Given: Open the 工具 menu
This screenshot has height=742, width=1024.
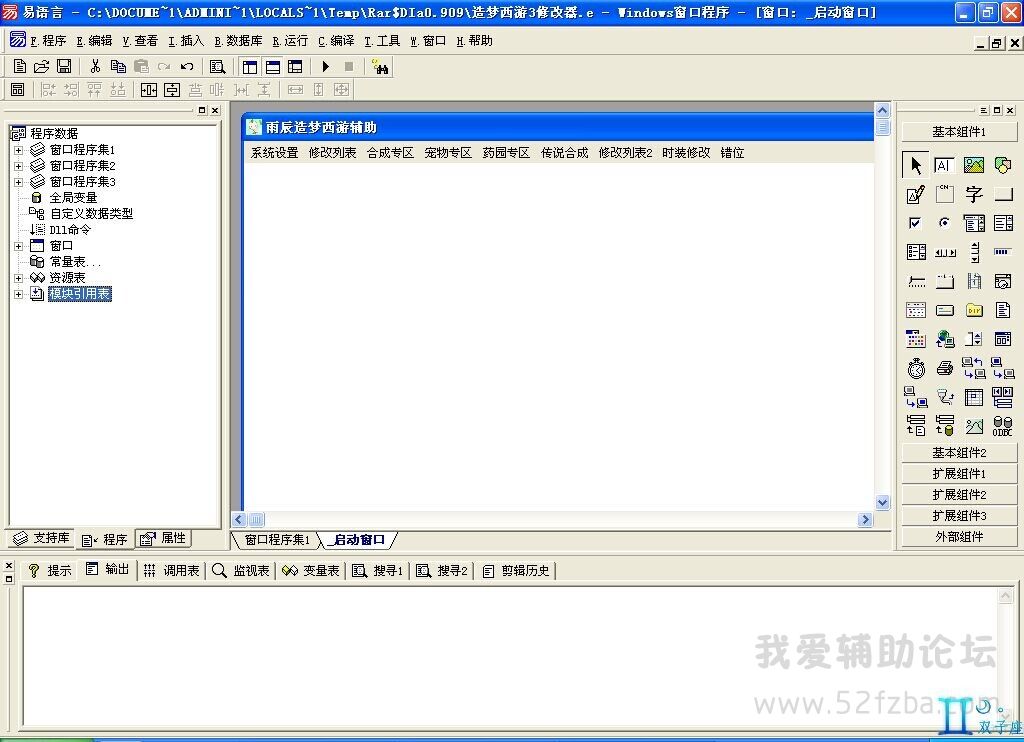Looking at the screenshot, I should click(x=382, y=41).
